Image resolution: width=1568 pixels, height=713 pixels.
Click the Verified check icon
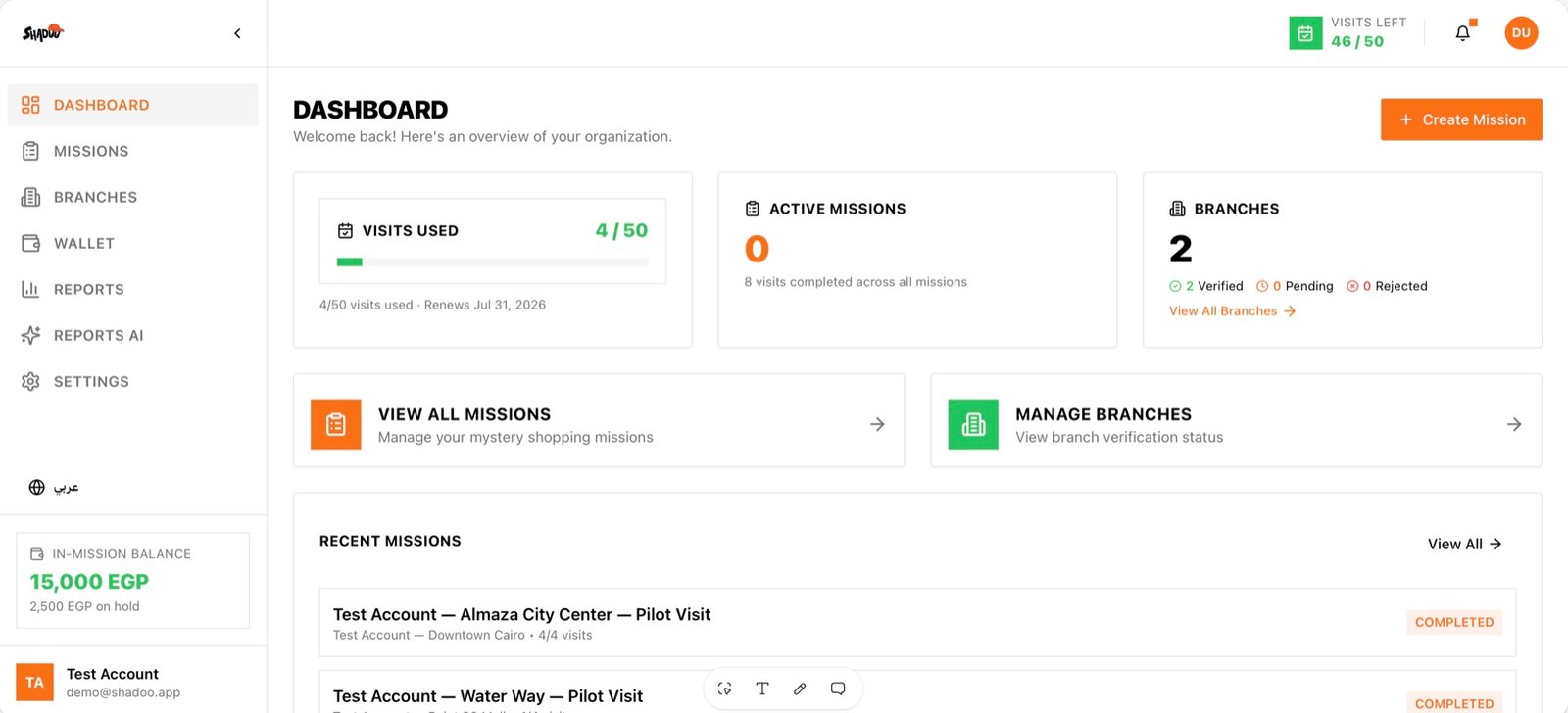coord(1175,286)
